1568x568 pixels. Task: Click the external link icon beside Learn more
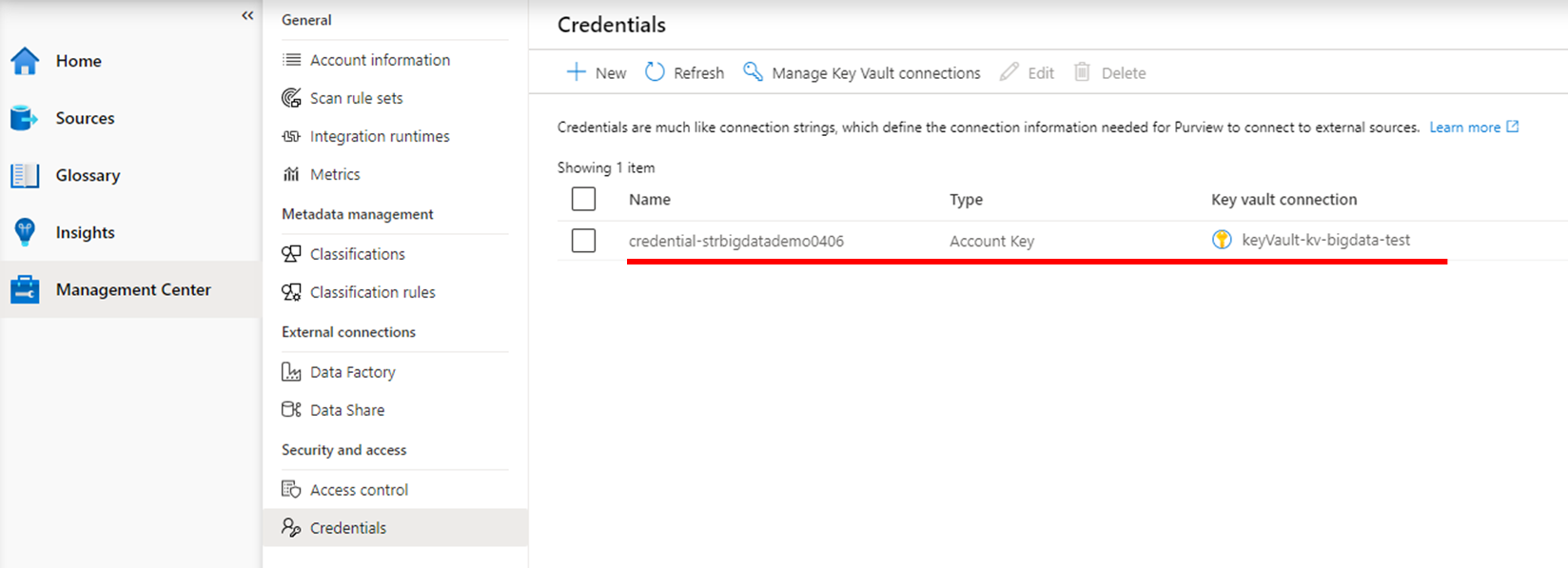click(x=1513, y=127)
